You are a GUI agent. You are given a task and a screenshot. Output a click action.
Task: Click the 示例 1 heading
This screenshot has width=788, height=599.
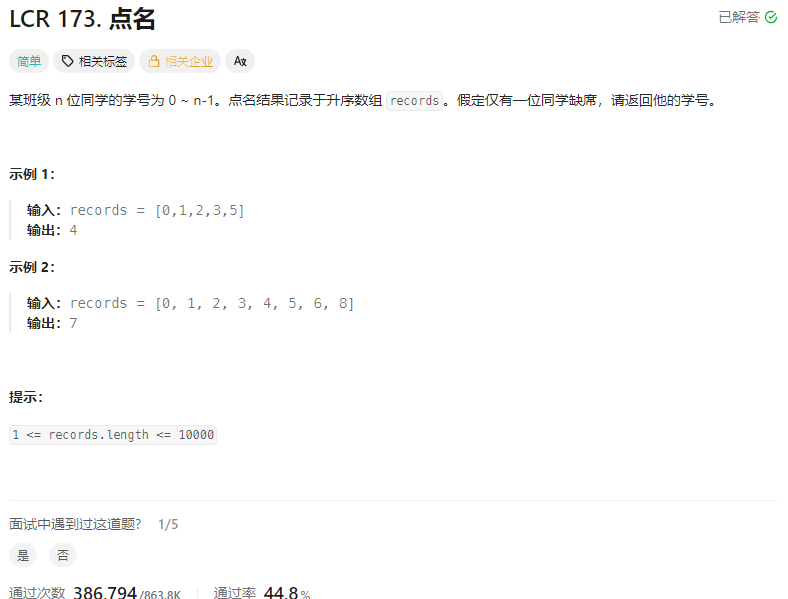[x=32, y=174]
